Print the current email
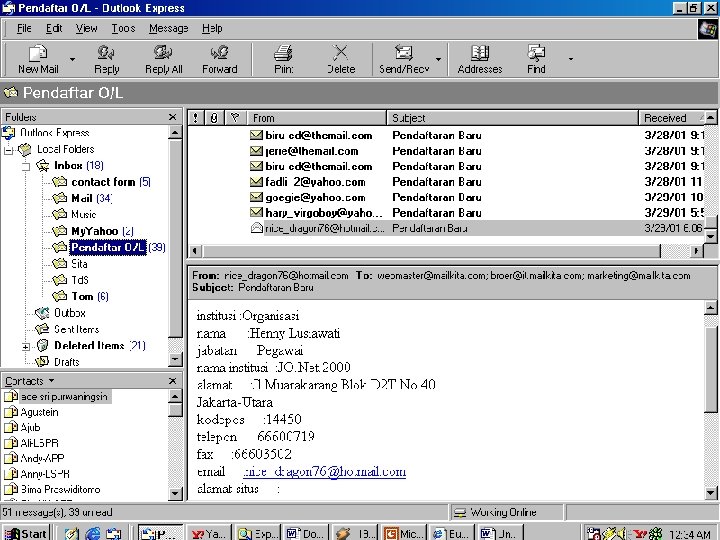 pyautogui.click(x=283, y=58)
